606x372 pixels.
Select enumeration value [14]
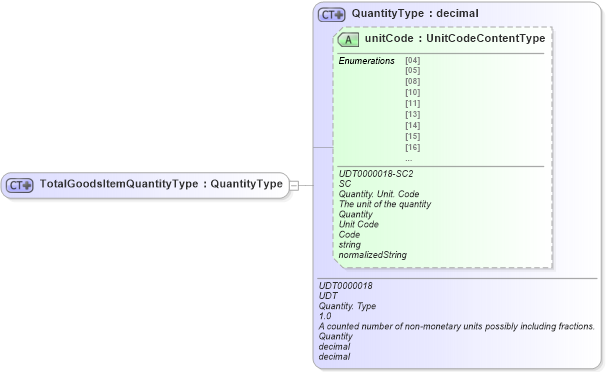(412, 125)
